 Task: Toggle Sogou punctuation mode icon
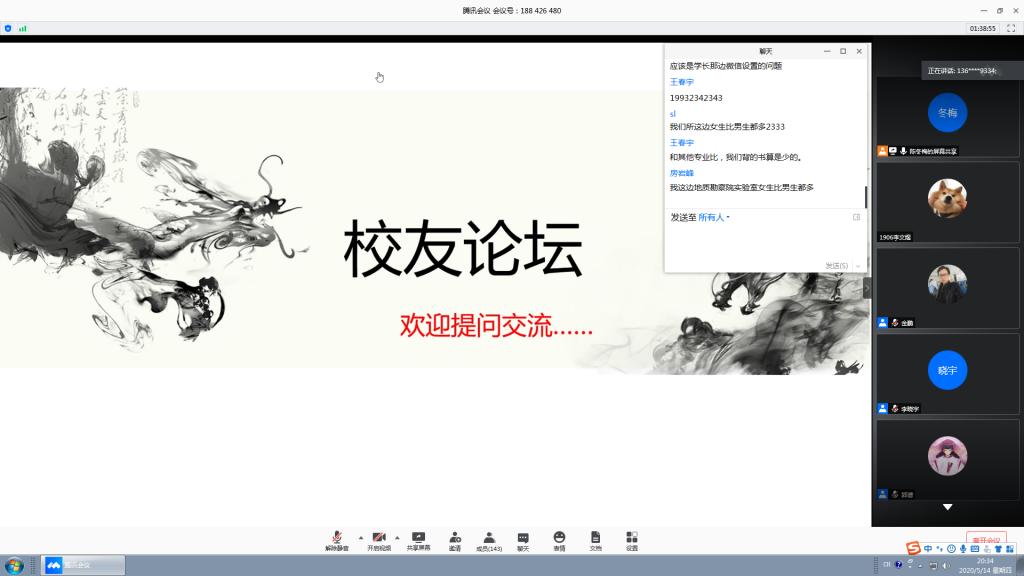[940, 549]
